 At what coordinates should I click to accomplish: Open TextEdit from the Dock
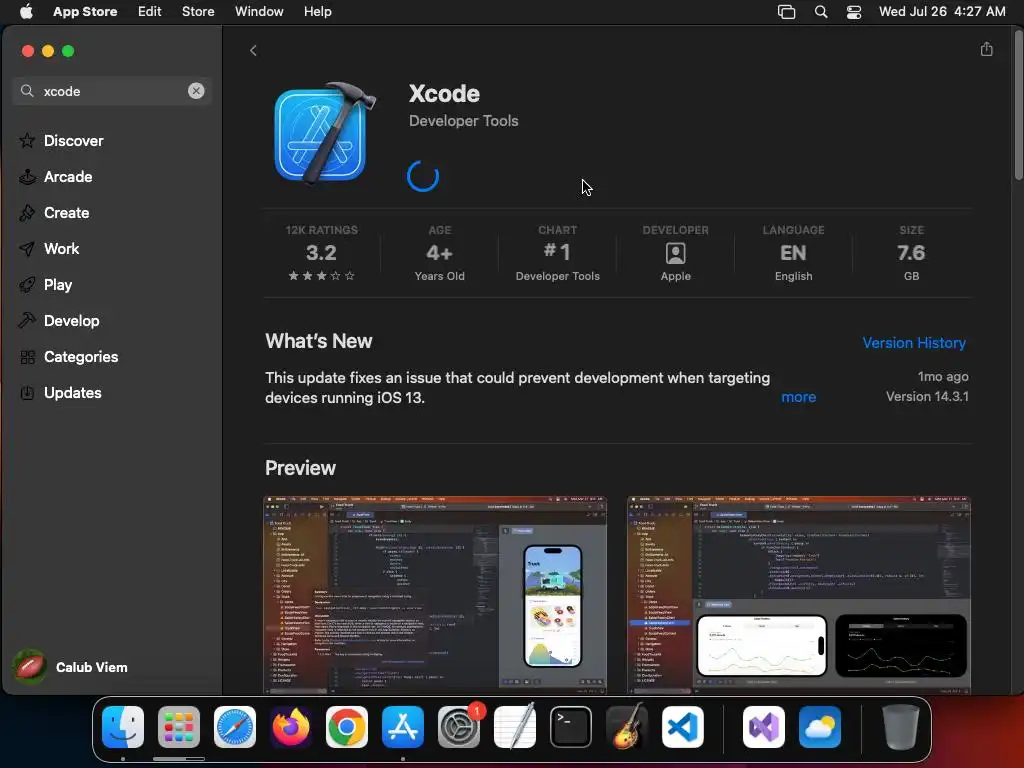[515, 726]
